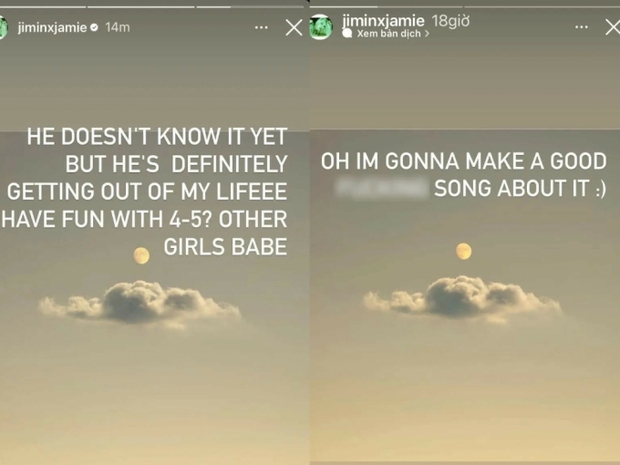Close the right story with the X

(613, 27)
